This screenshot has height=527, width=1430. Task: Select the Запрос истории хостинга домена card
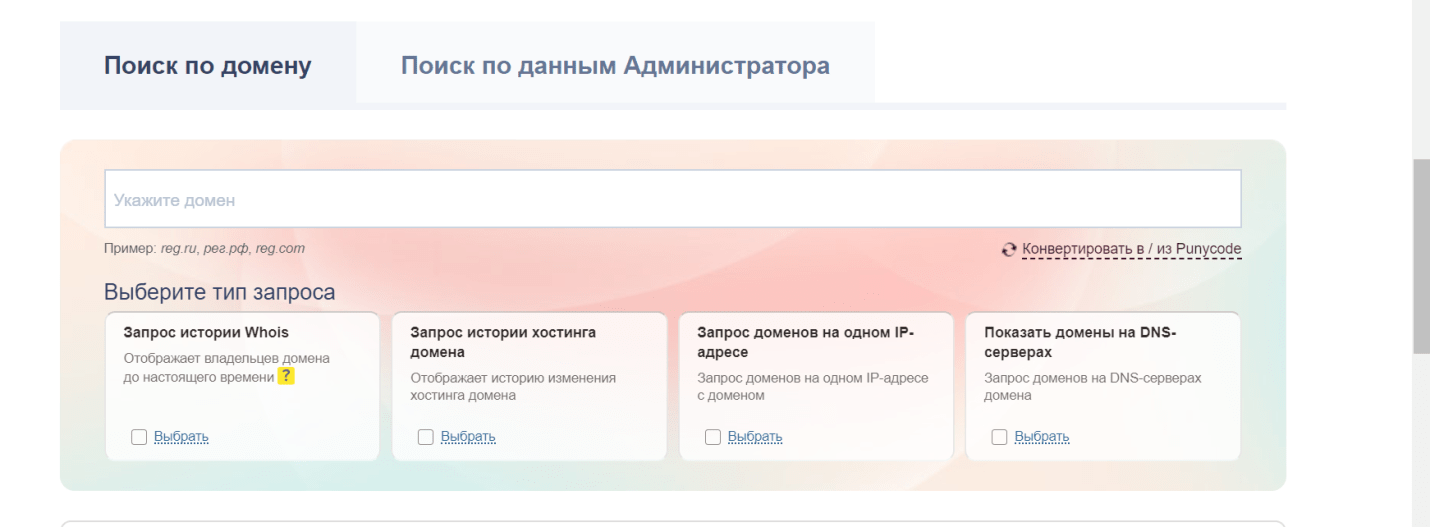click(x=529, y=386)
